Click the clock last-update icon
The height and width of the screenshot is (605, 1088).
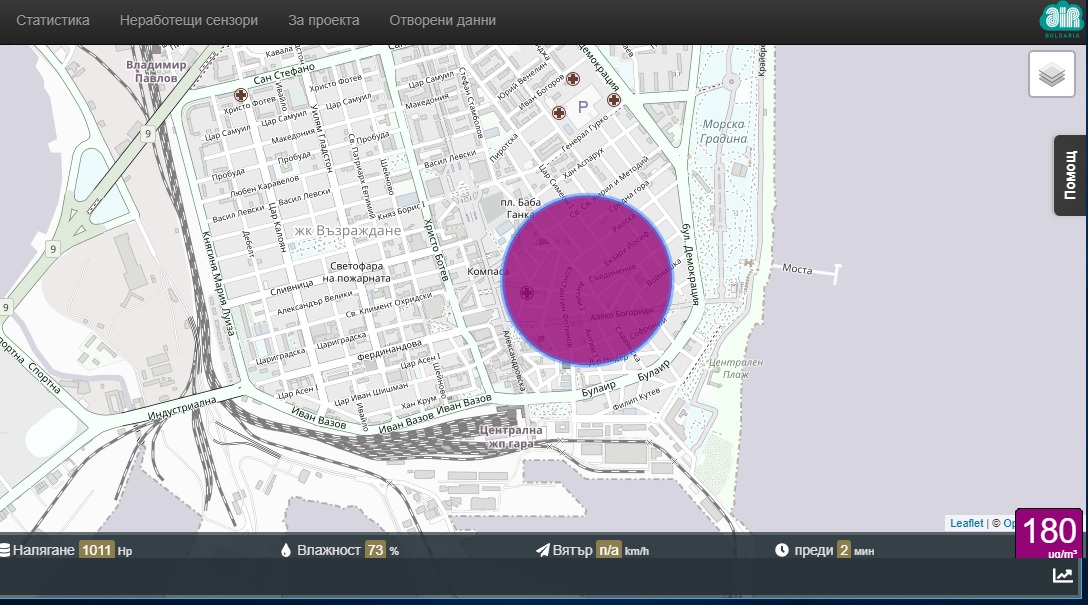[782, 550]
